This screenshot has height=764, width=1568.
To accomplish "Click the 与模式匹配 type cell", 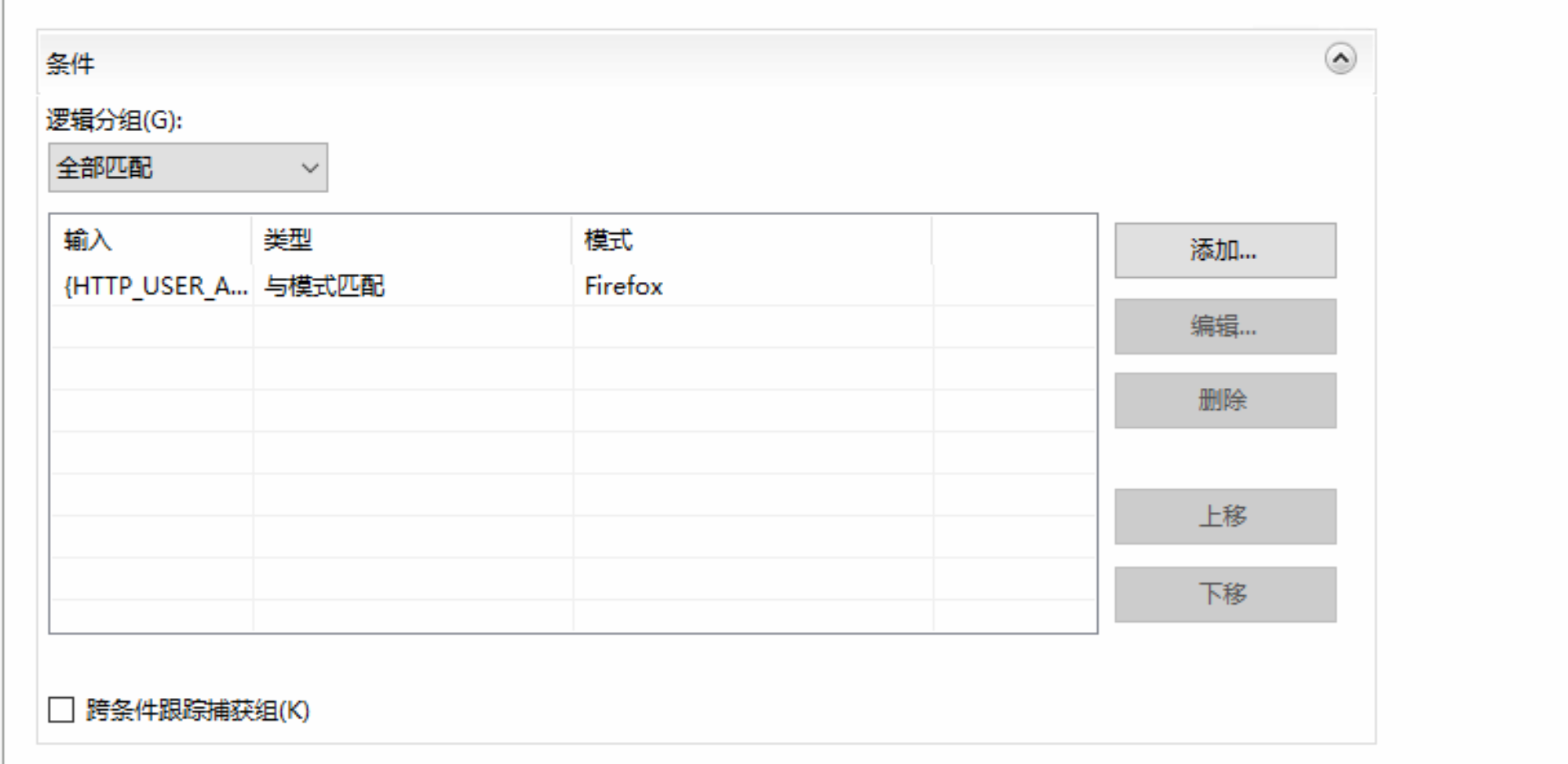I will [324, 286].
